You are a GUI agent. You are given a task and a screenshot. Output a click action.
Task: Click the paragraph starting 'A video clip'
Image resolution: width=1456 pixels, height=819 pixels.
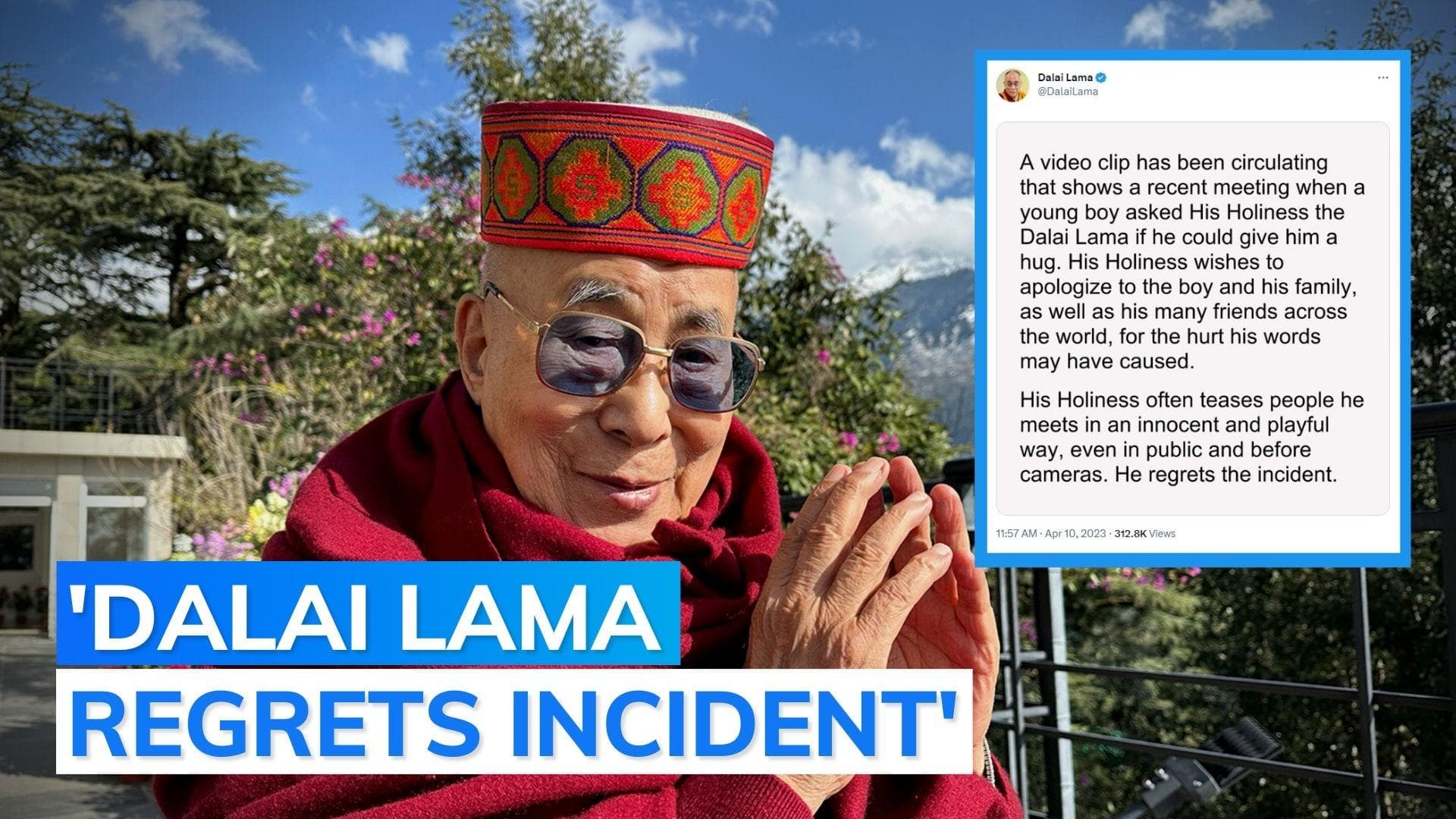[x=1192, y=262]
